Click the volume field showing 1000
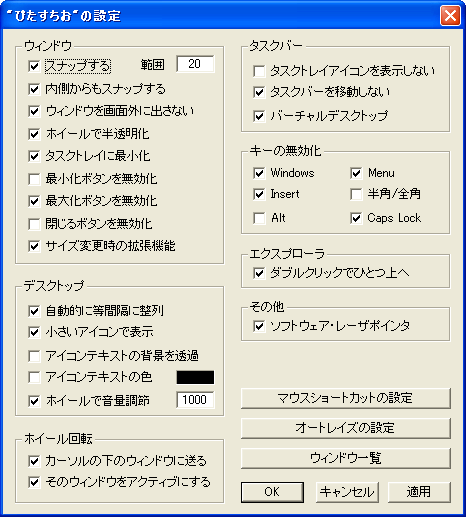 click(195, 399)
